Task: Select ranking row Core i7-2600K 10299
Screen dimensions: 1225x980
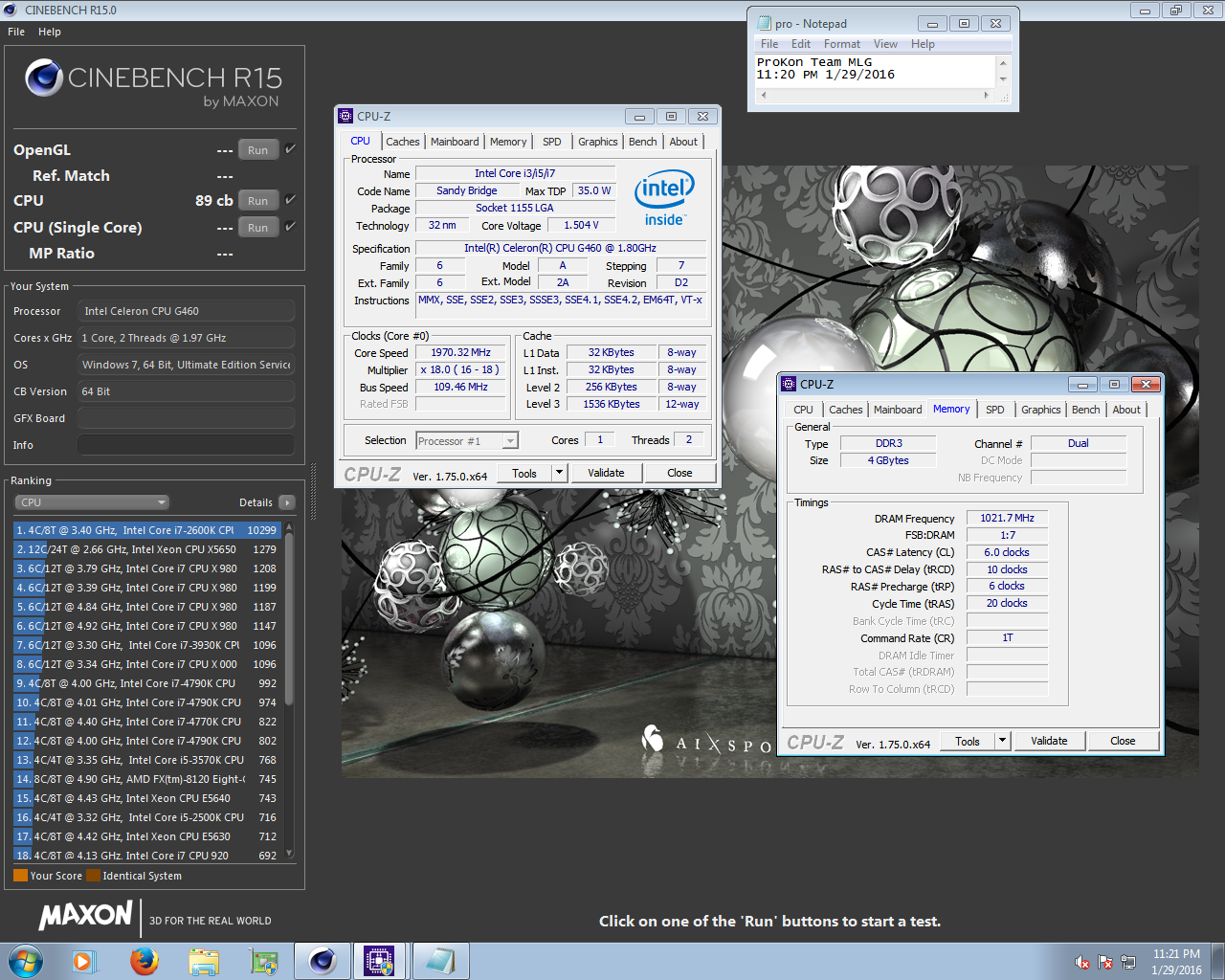Action: pos(147,530)
